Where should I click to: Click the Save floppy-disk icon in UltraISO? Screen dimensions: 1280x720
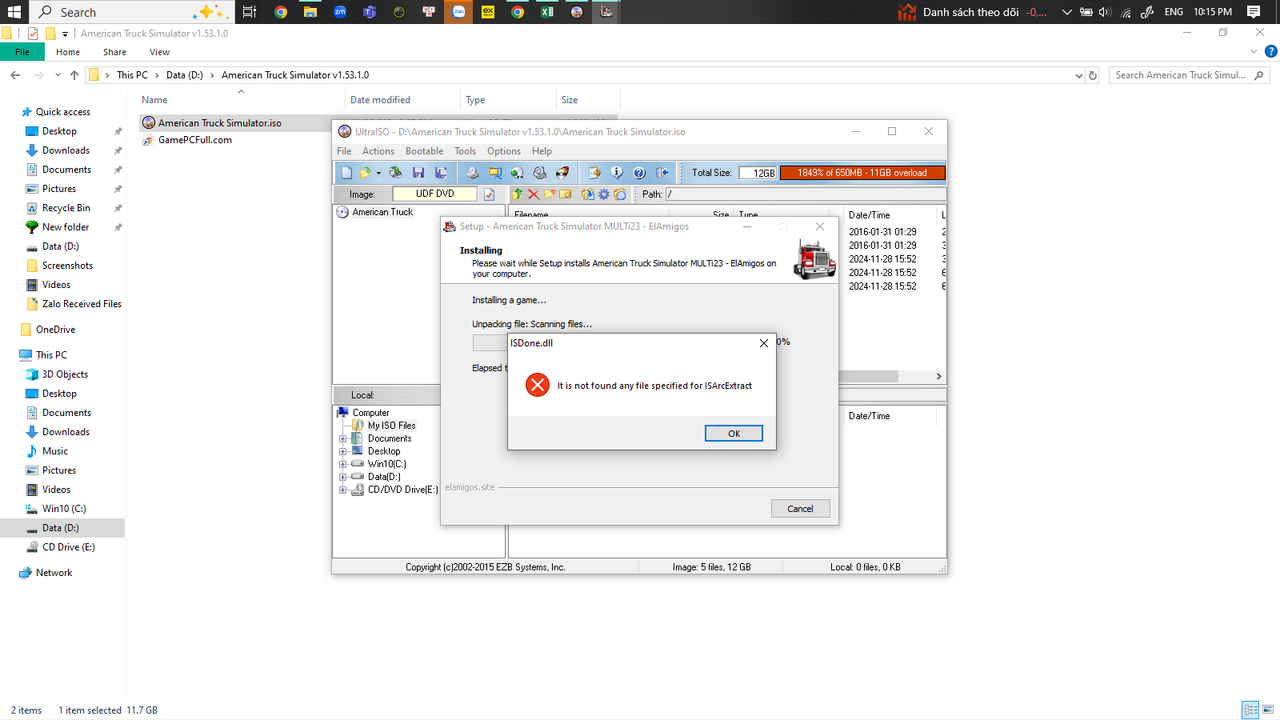(x=418, y=173)
